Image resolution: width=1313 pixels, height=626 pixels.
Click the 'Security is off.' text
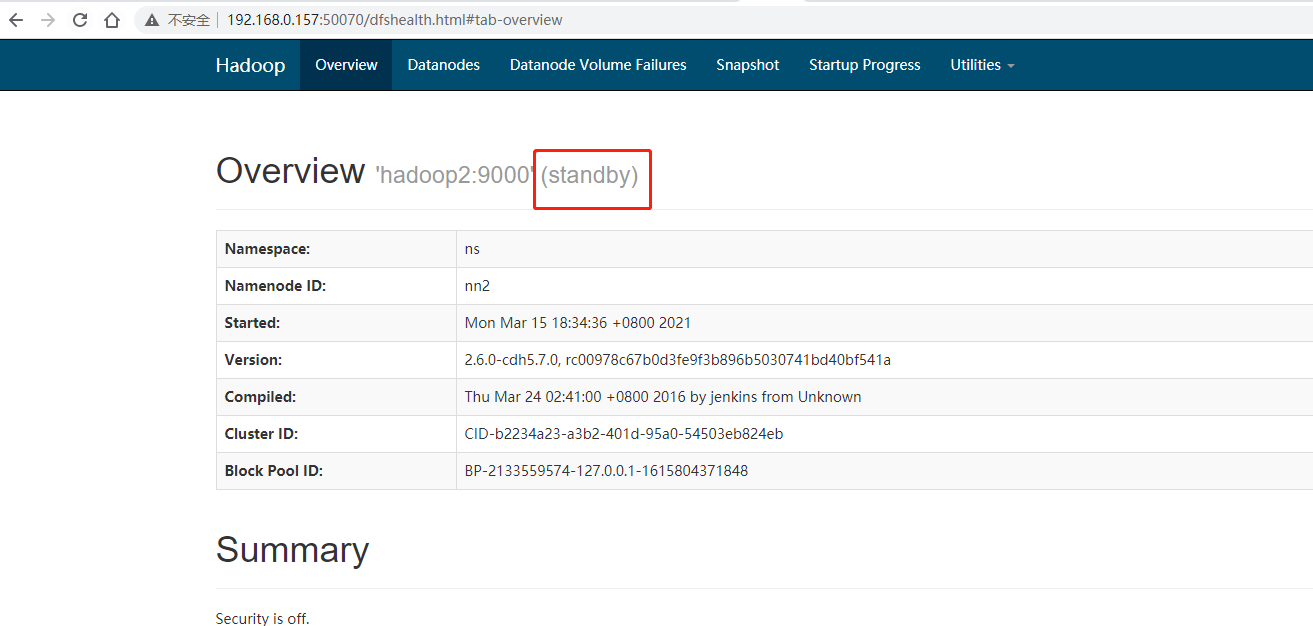(263, 619)
